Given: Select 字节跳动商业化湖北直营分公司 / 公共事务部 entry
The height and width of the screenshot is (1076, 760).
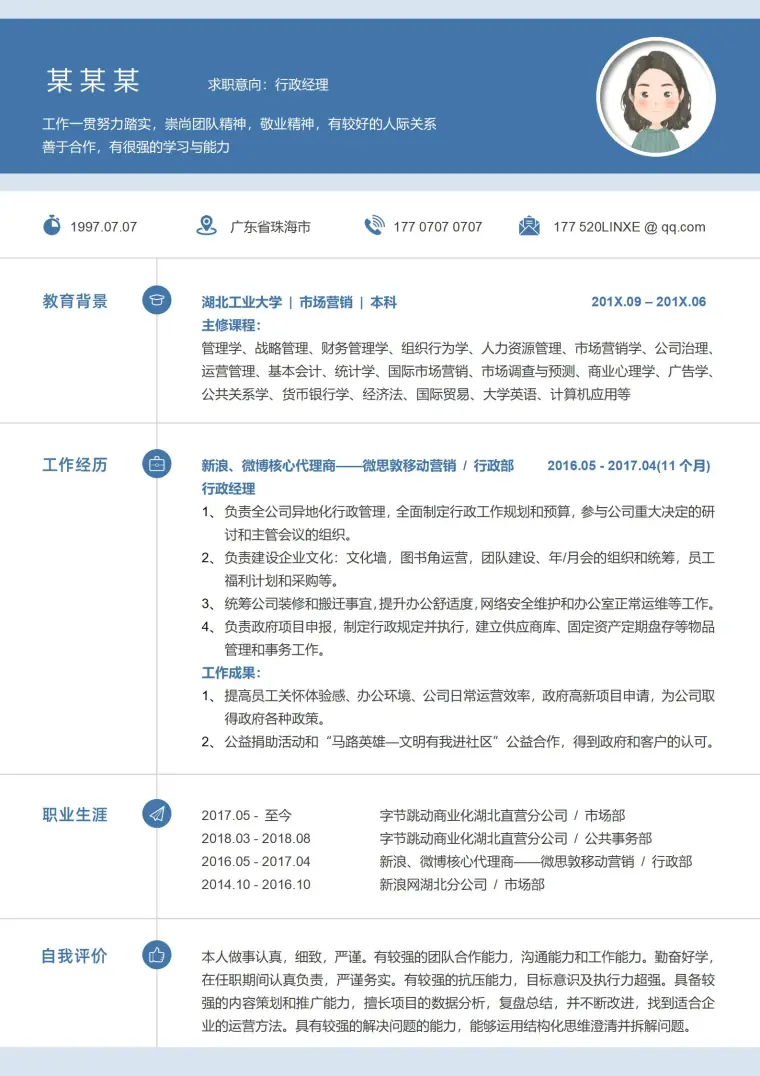Looking at the screenshot, I should point(516,838).
